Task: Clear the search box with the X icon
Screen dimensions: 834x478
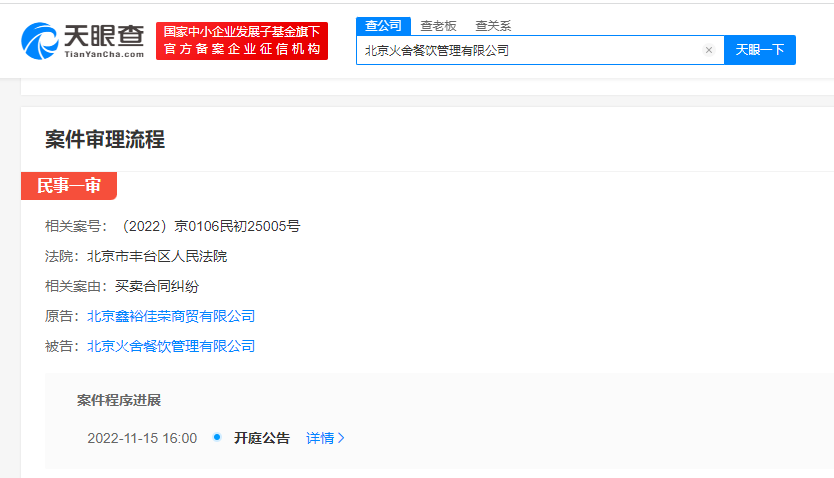Action: pos(708,50)
